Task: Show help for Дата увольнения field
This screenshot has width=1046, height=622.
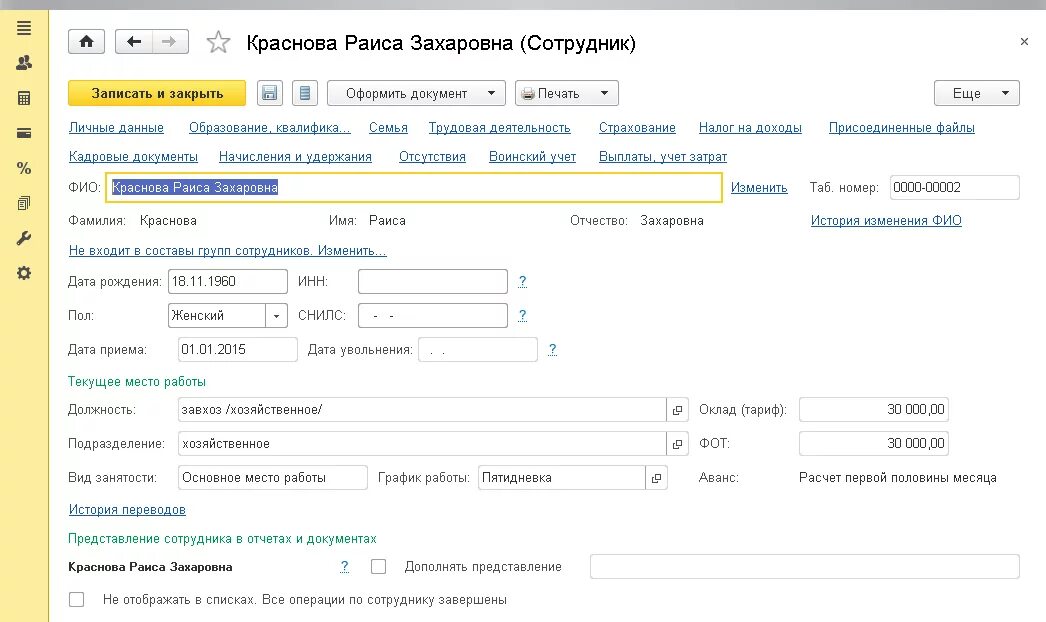Action: point(552,350)
